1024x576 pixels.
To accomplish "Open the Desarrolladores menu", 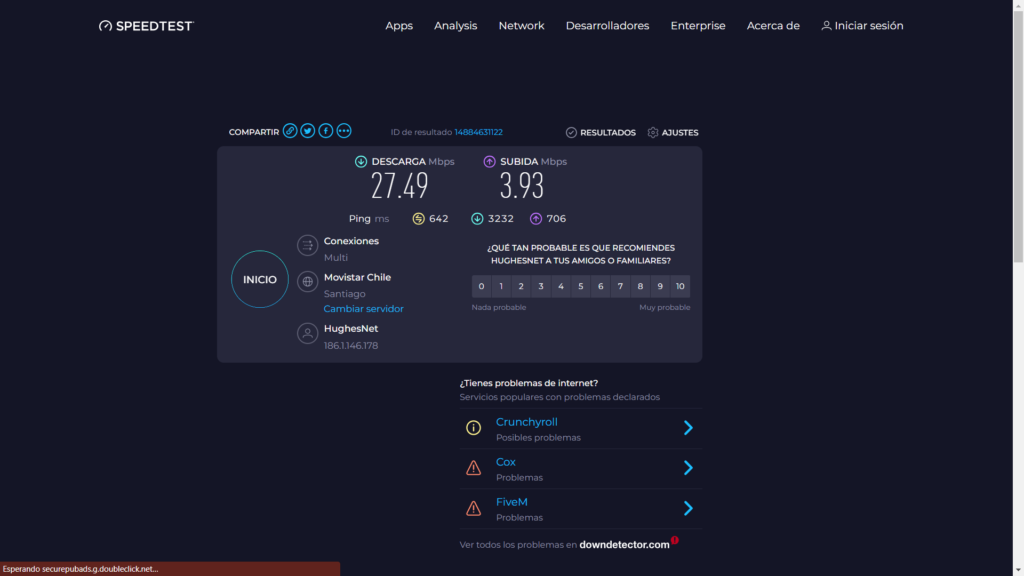I will (607, 26).
